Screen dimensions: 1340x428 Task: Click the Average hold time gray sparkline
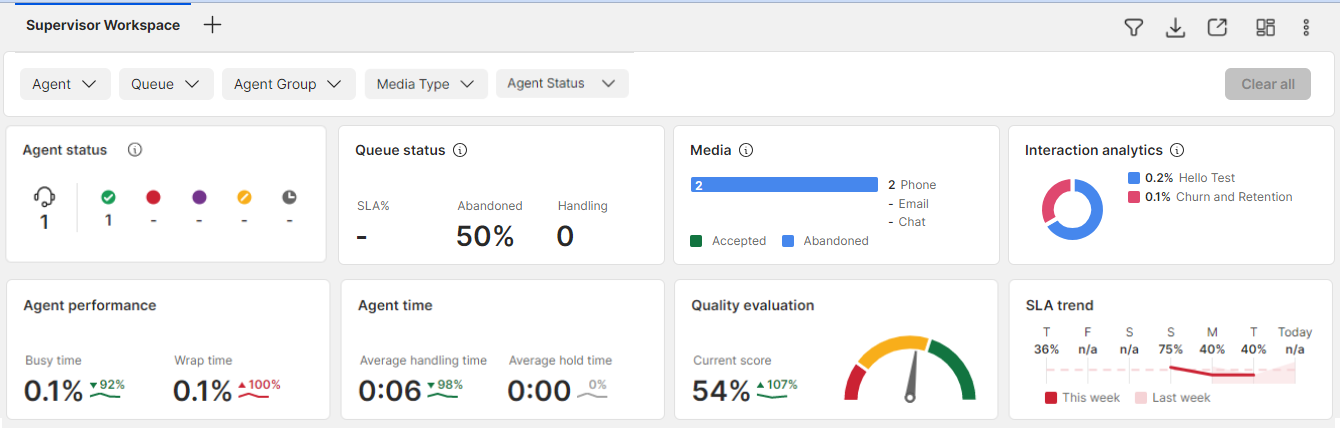(x=593, y=396)
